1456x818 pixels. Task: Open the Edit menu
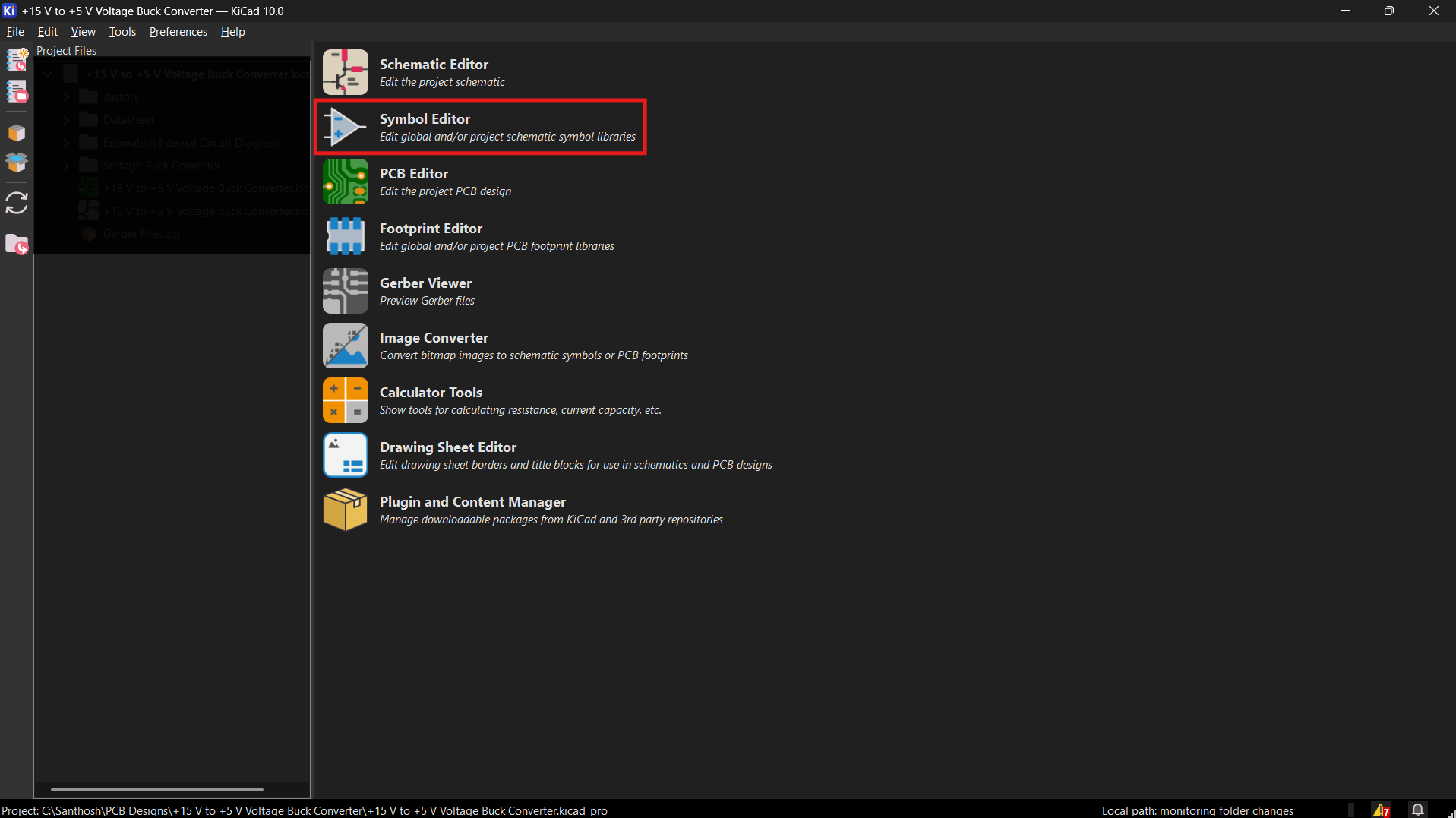(x=48, y=32)
